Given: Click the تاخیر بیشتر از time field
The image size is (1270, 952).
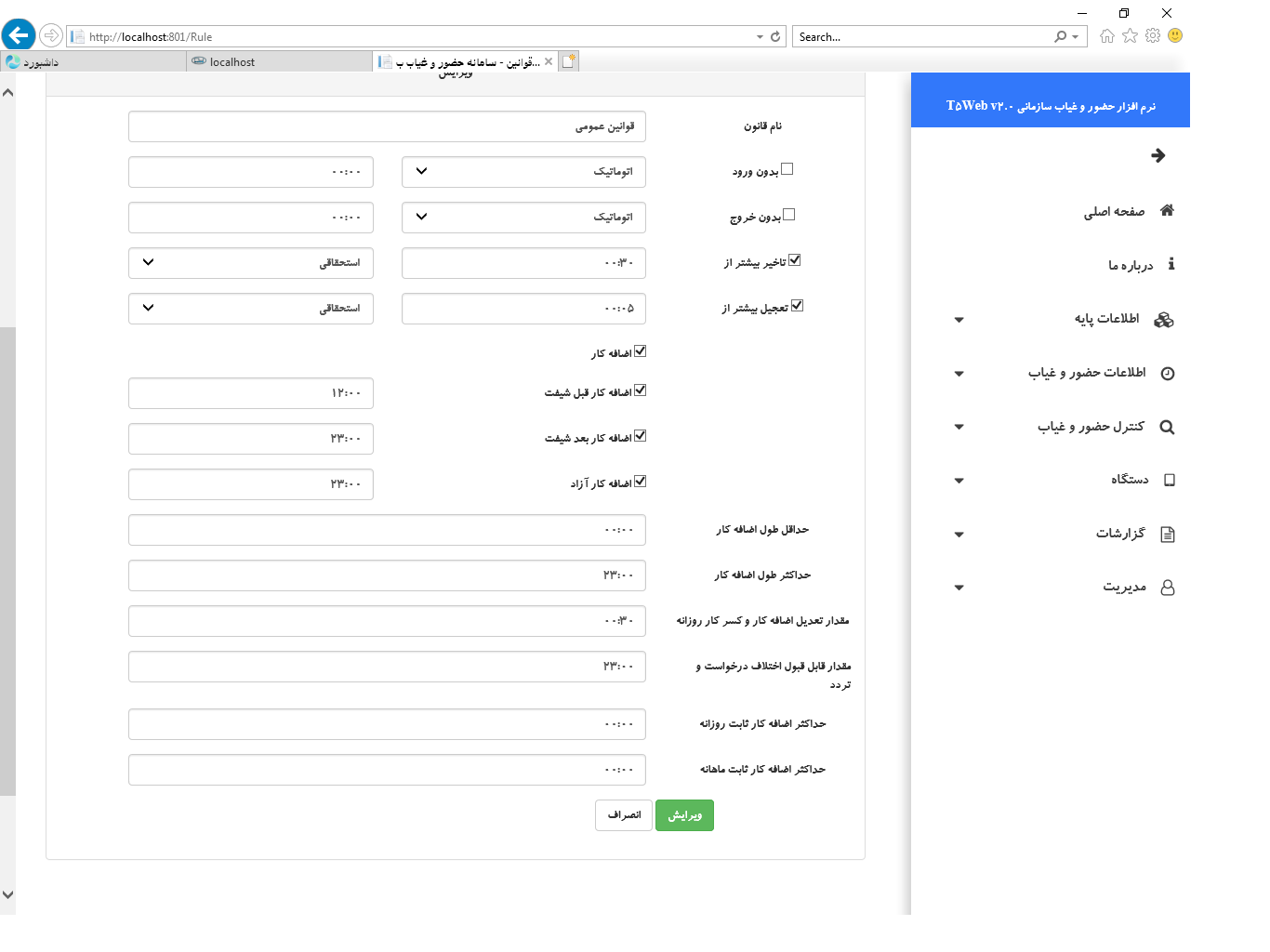Looking at the screenshot, I should [x=523, y=263].
